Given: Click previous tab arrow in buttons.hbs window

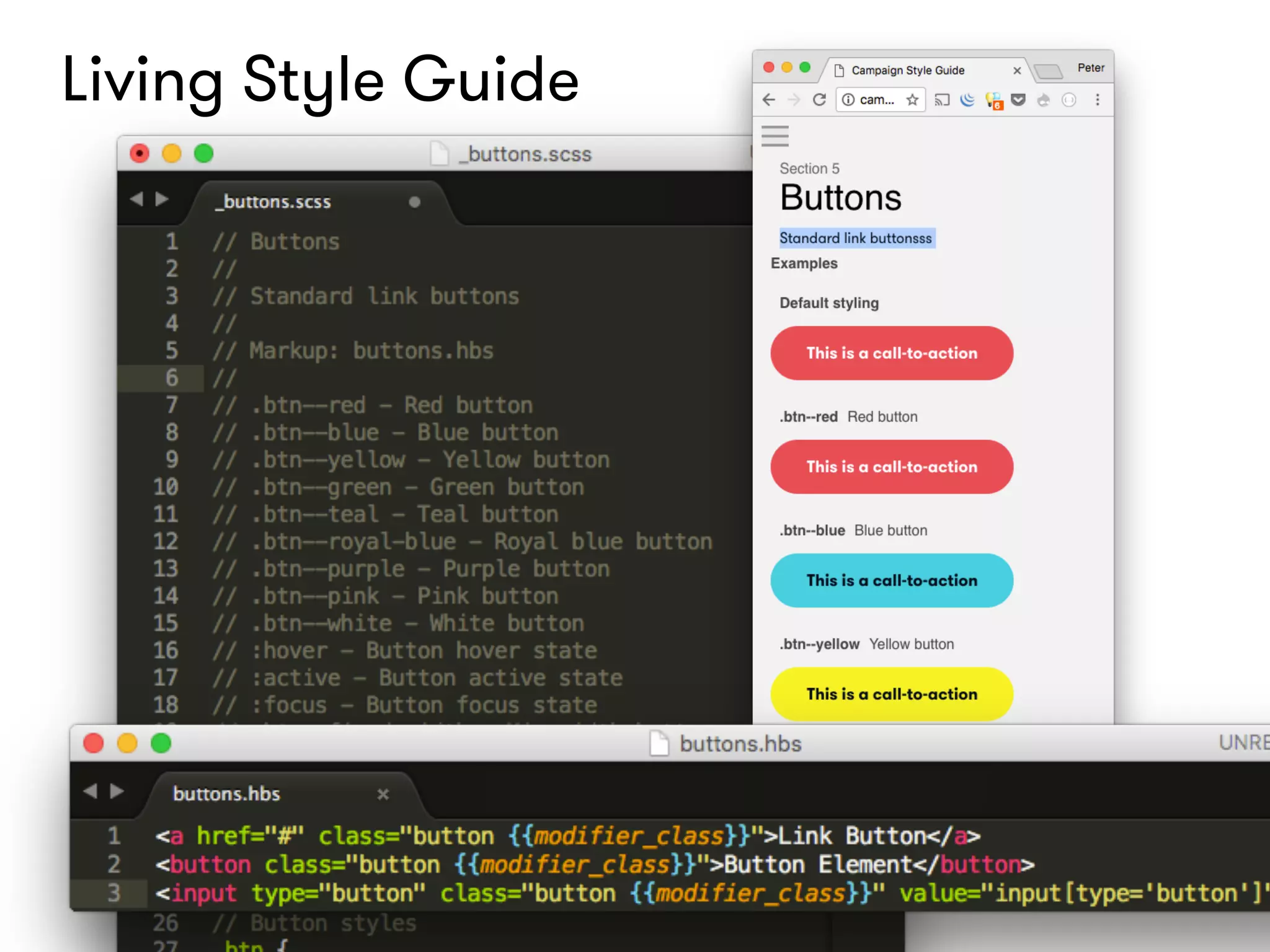Looking at the screenshot, I should (91, 791).
